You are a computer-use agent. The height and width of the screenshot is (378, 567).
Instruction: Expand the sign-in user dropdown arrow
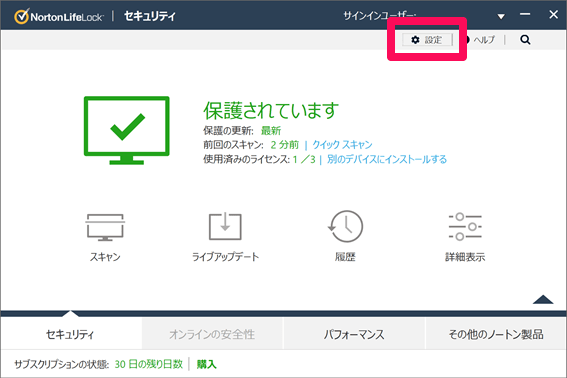point(501,17)
